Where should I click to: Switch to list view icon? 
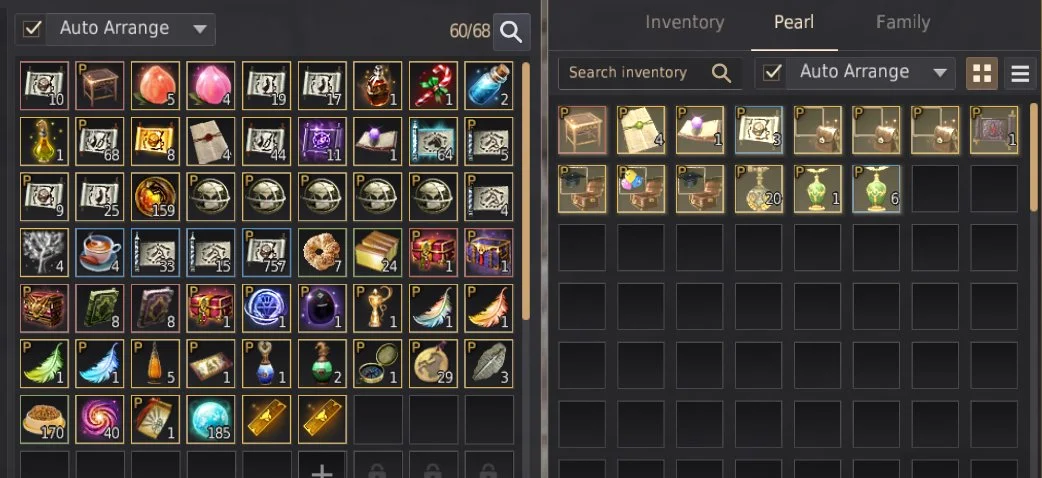[x=1020, y=73]
